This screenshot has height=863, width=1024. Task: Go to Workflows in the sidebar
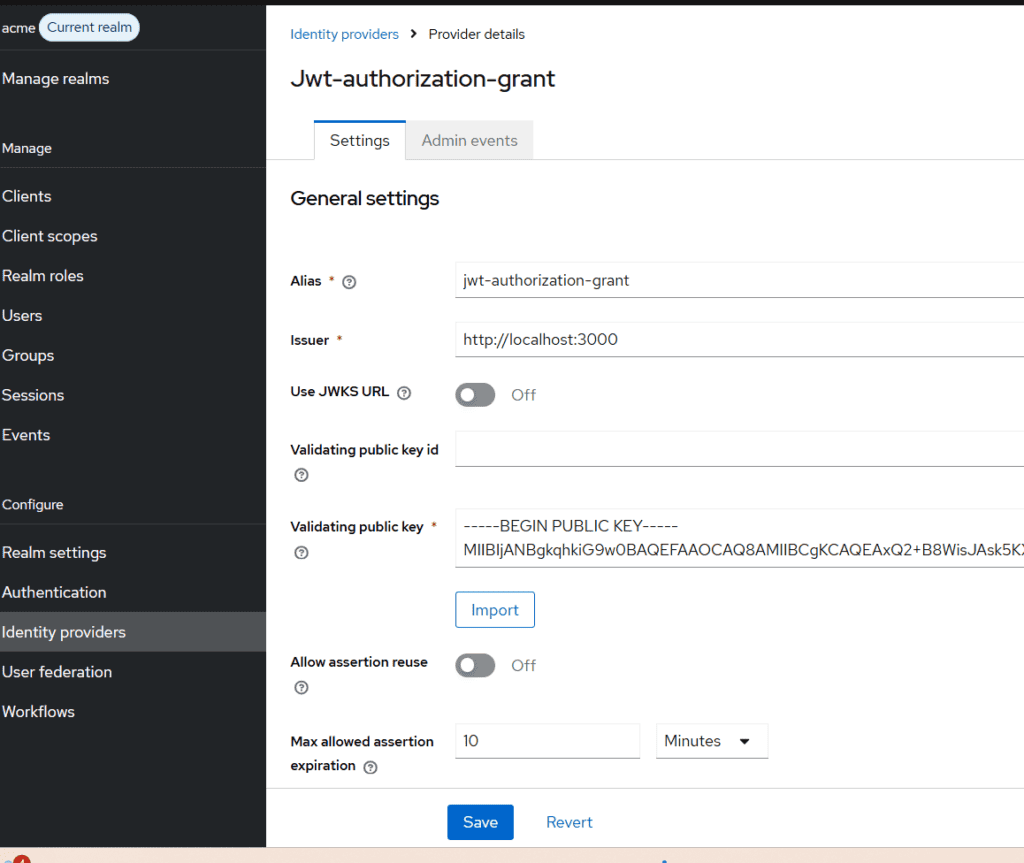(38, 711)
